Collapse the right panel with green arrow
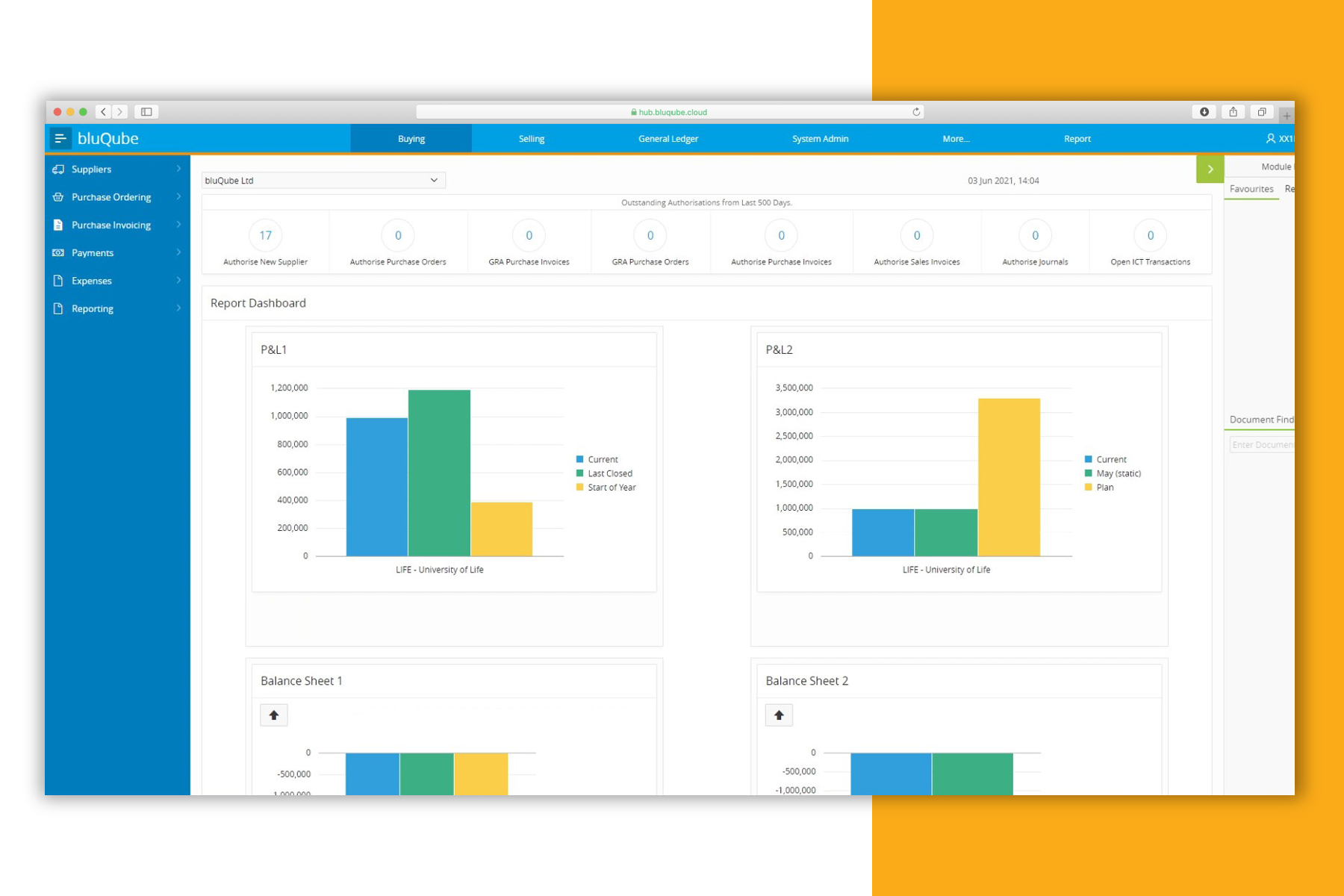This screenshot has height=896, width=1344. point(1210,169)
